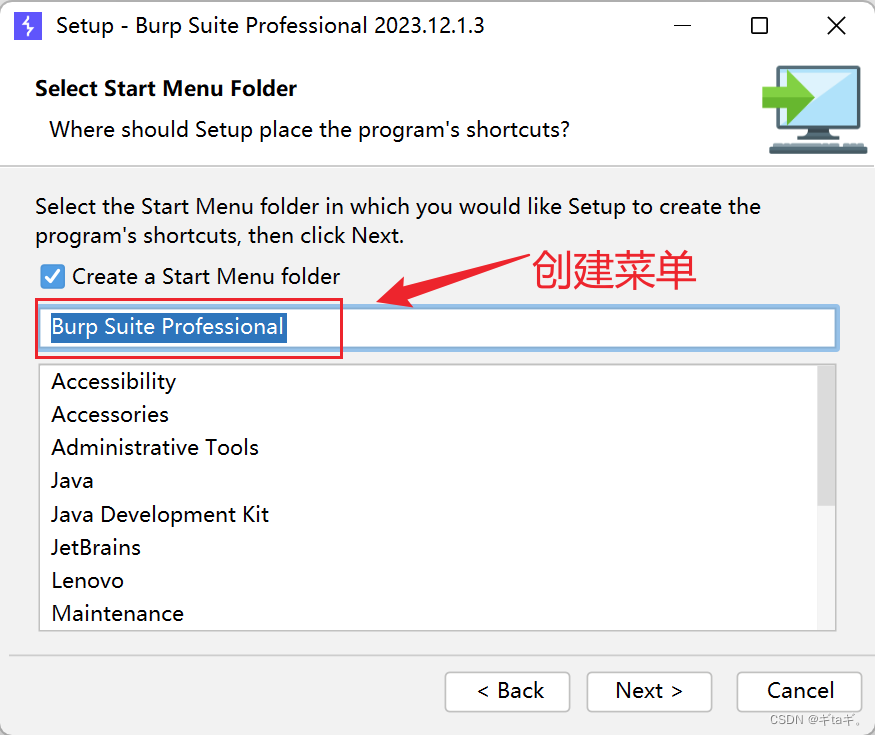875x735 pixels.
Task: Click the folder list scrollbar track below thumb
Action: tap(826, 567)
